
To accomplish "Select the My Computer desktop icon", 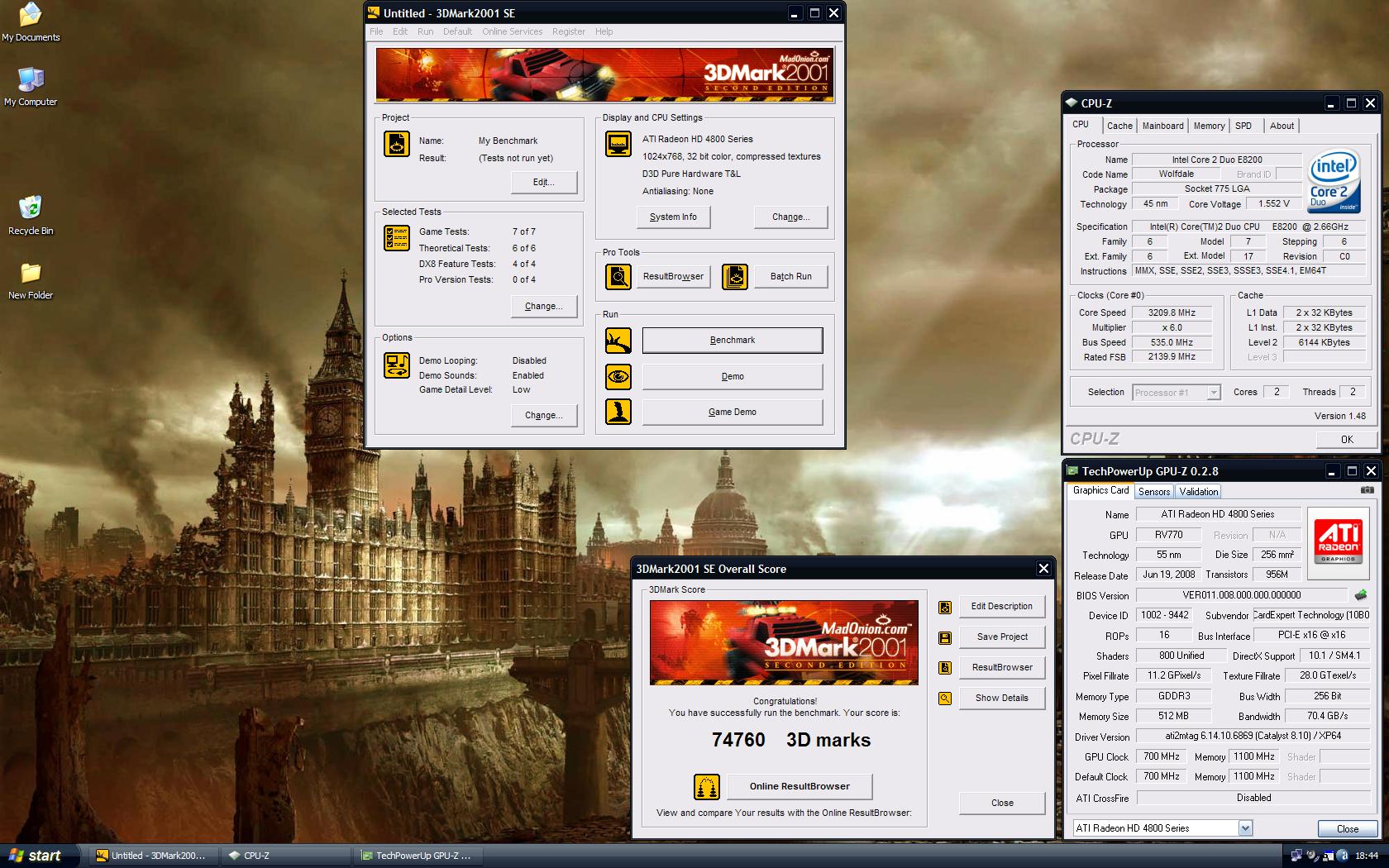I will (x=31, y=86).
